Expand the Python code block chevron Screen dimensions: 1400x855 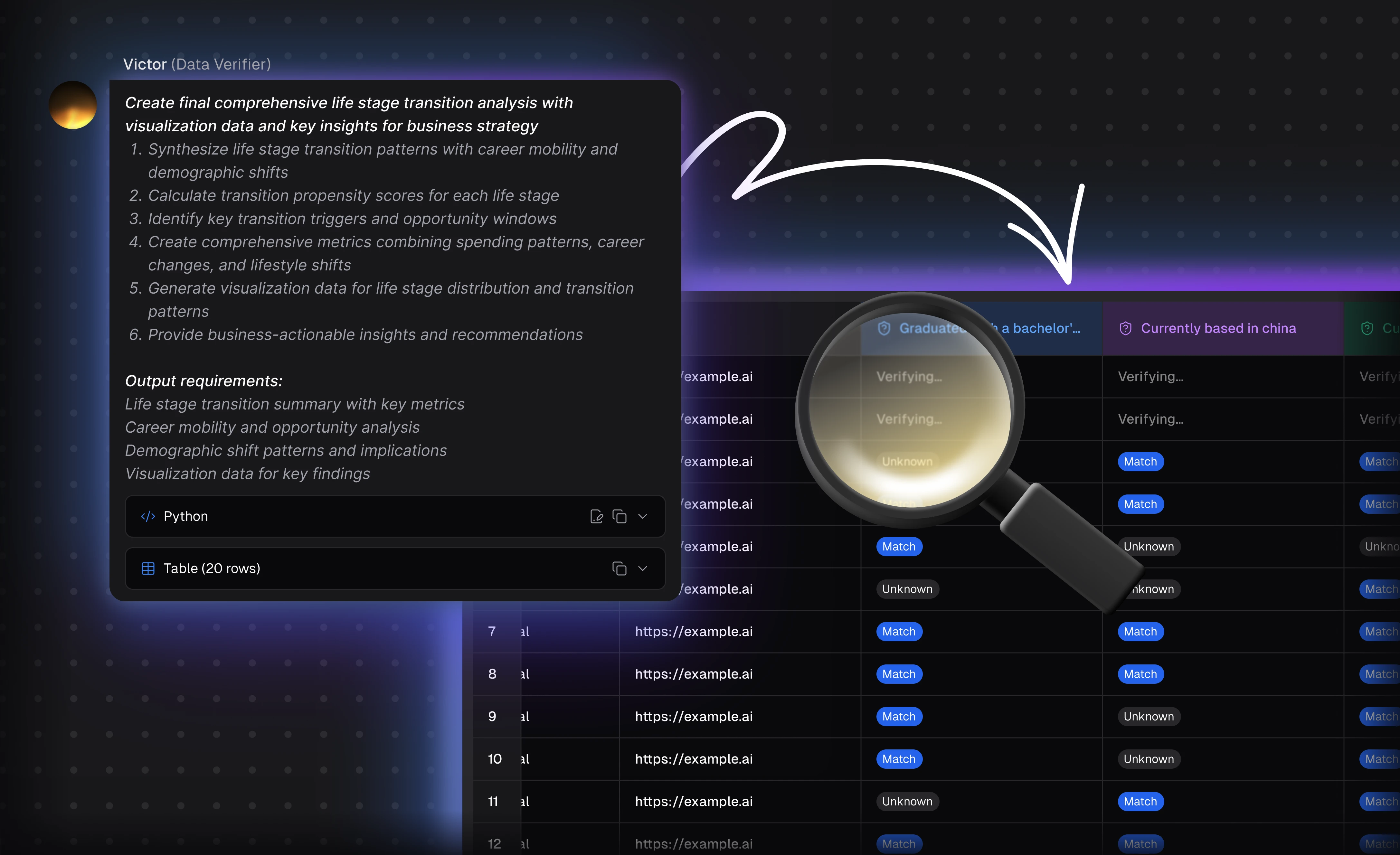643,516
